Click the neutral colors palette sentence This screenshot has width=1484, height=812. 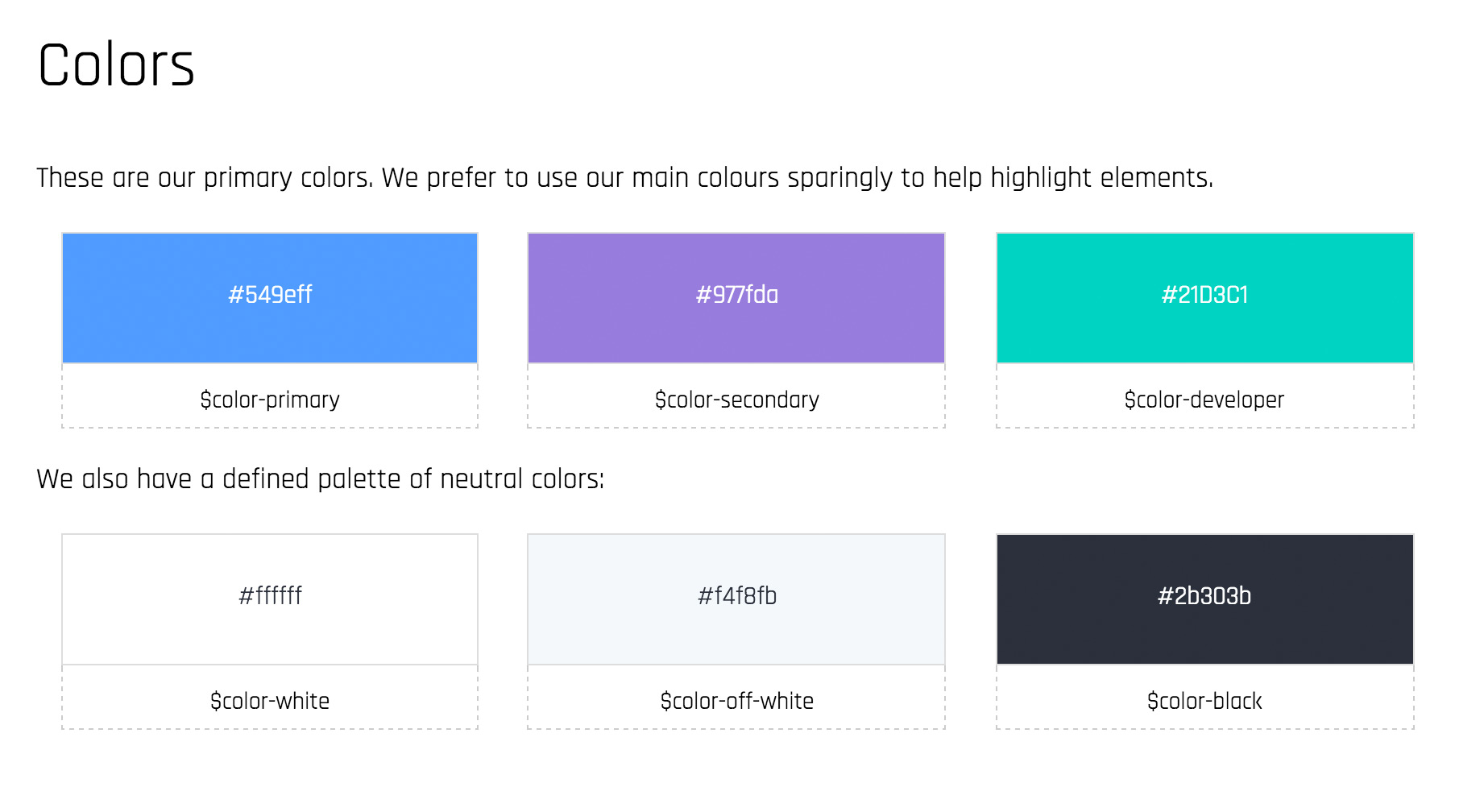point(320,479)
